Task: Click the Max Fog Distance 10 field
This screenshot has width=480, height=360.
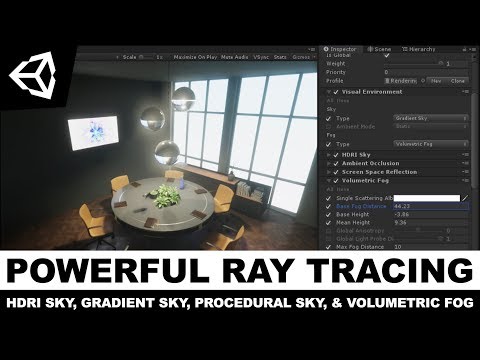Action: point(431,247)
